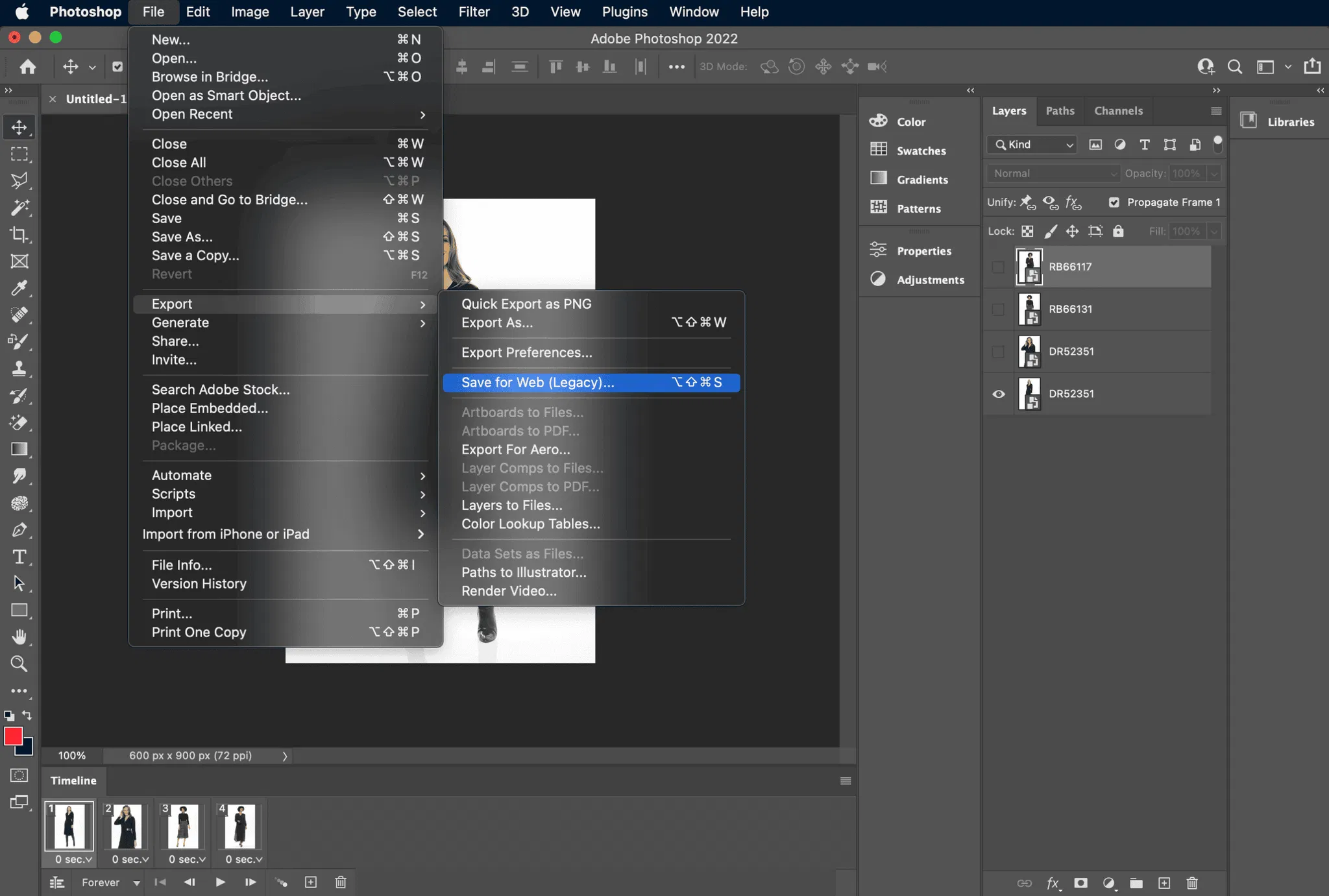Click the create new layer icon
This screenshot has width=1329, height=896.
[x=1164, y=883]
